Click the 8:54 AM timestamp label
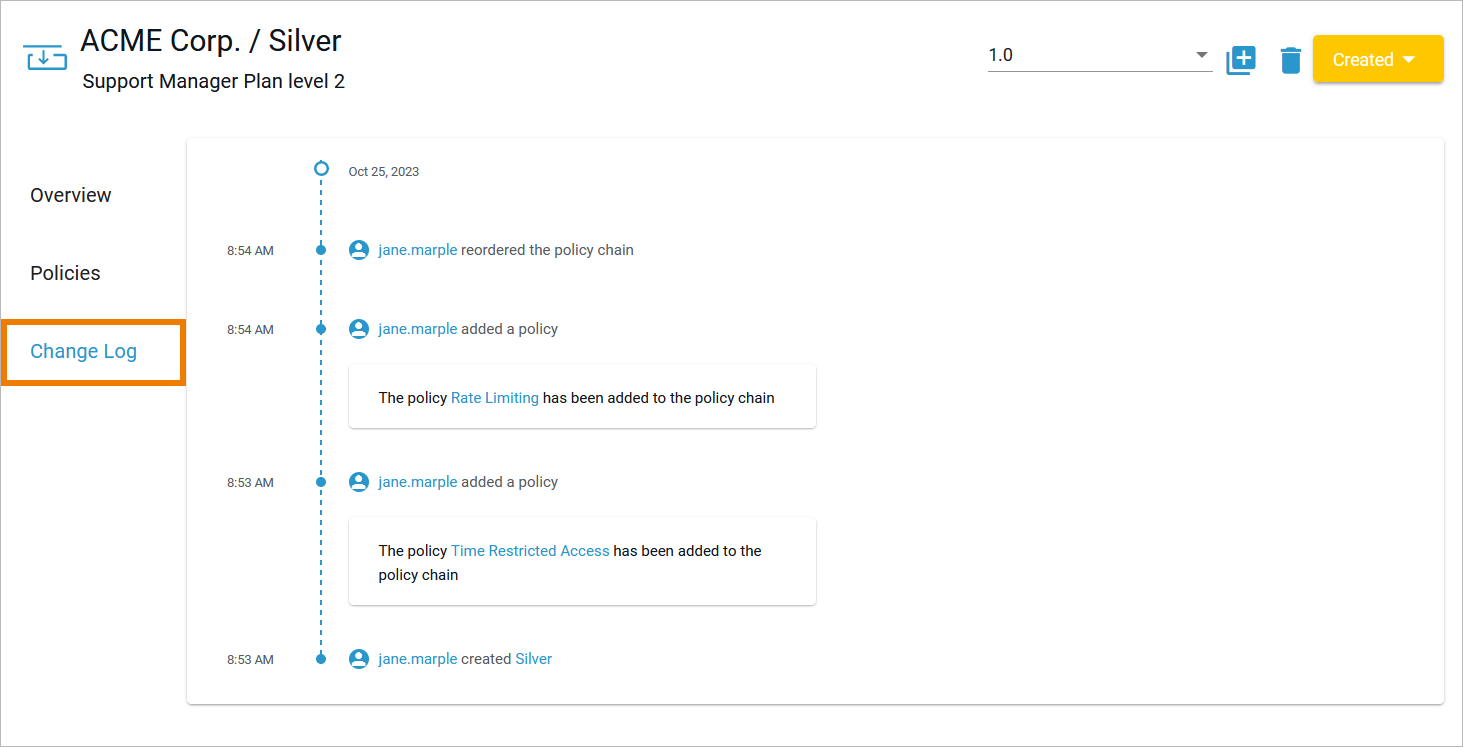 click(x=249, y=249)
